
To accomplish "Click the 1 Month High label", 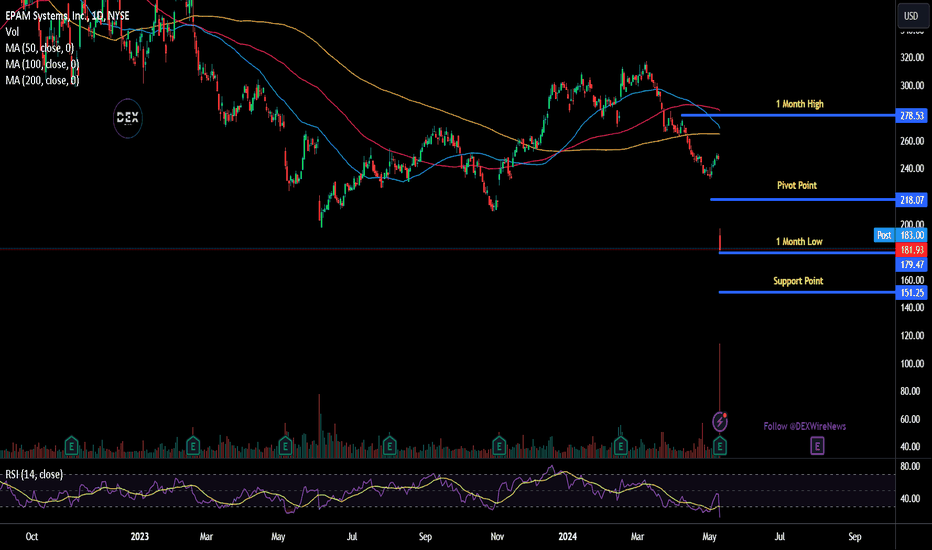I will (x=799, y=104).
